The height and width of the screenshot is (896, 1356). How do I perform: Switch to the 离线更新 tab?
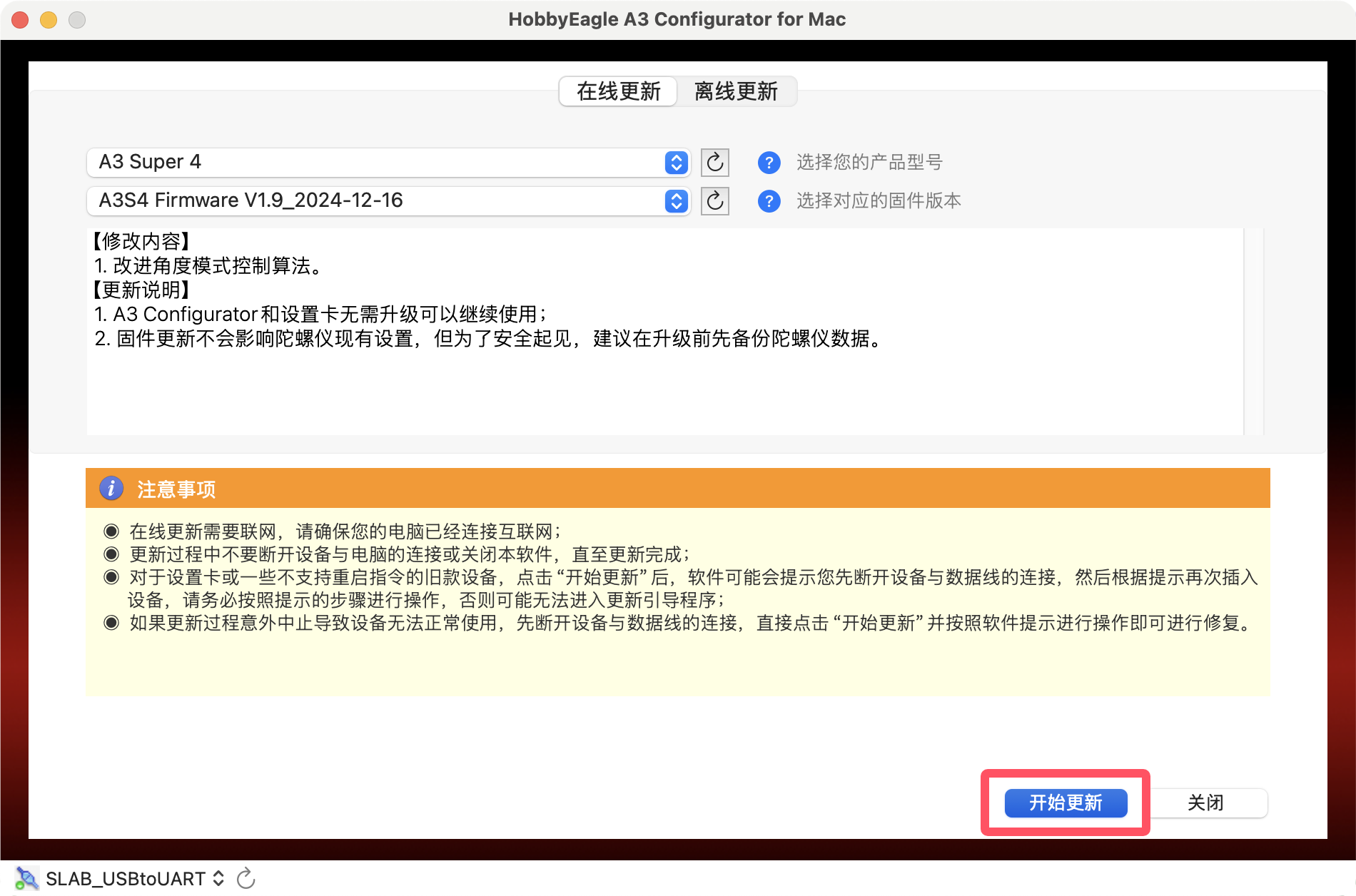coord(736,91)
